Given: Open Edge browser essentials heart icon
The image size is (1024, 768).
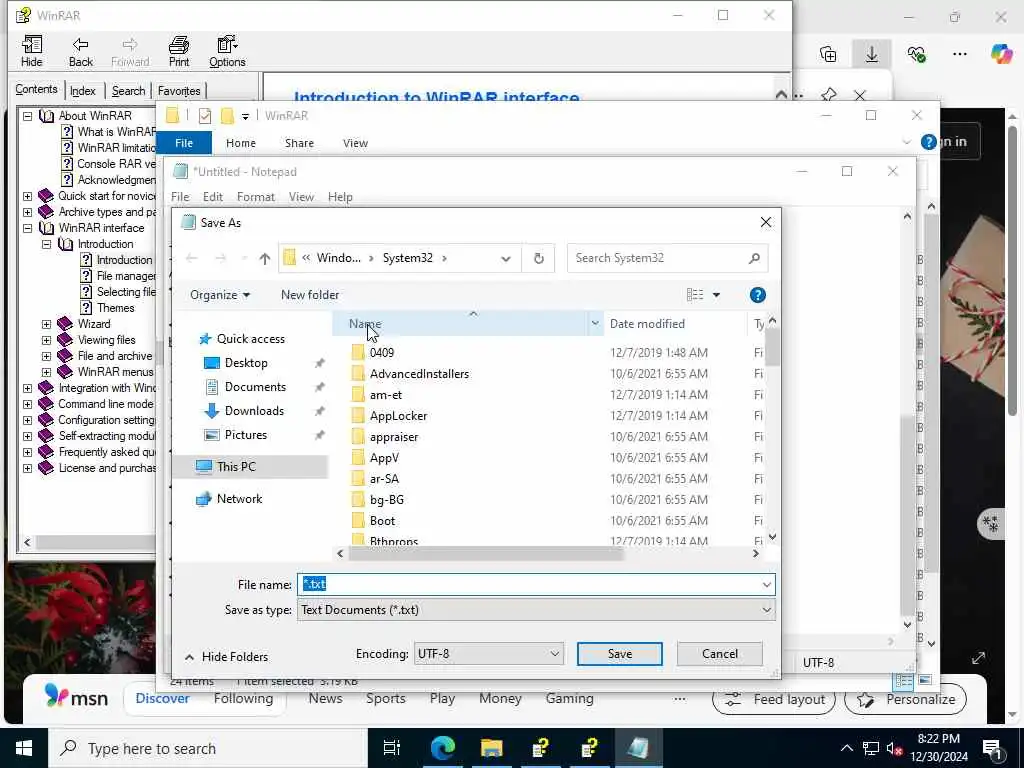Looking at the screenshot, I should 916,54.
